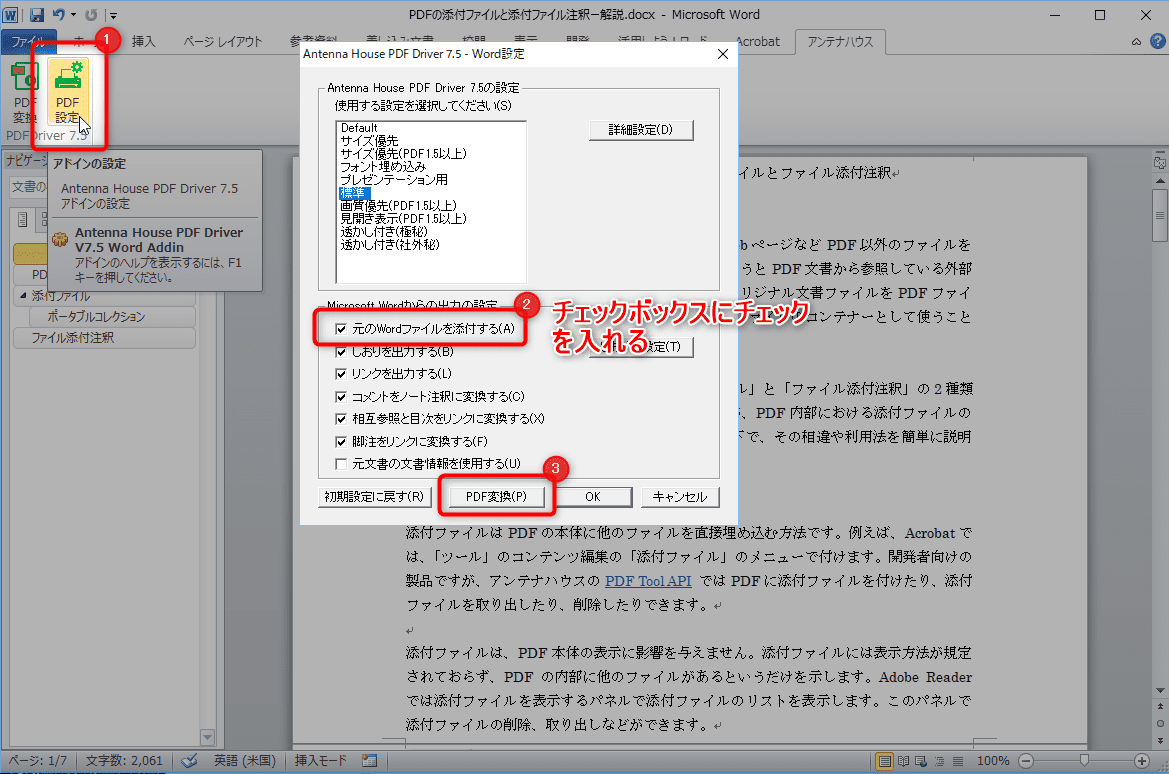The height and width of the screenshot is (774, 1169).
Task: Open the Customize Quick Access Toolbar dropdown
Action: click(x=113, y=16)
